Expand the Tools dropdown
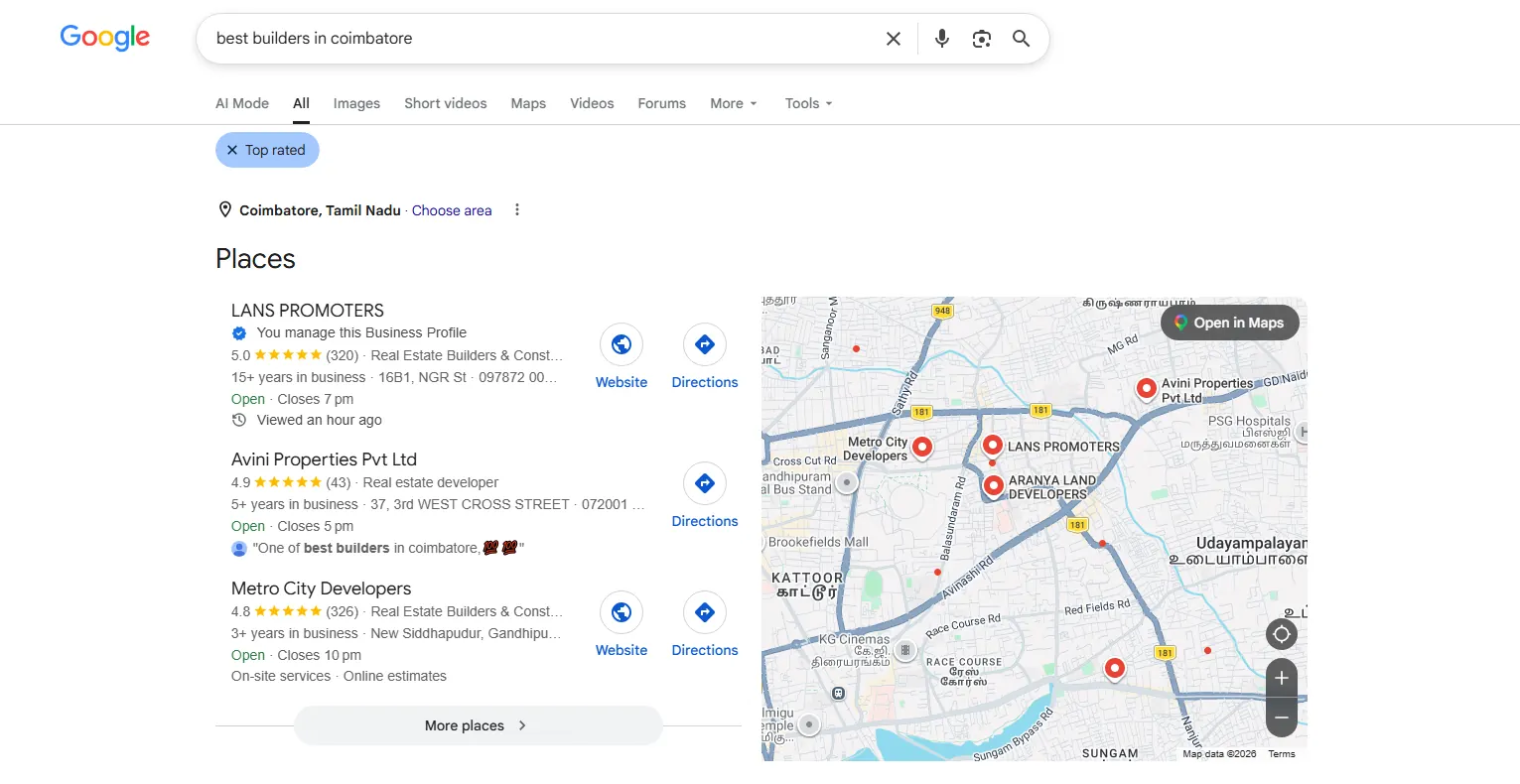 [x=808, y=103]
